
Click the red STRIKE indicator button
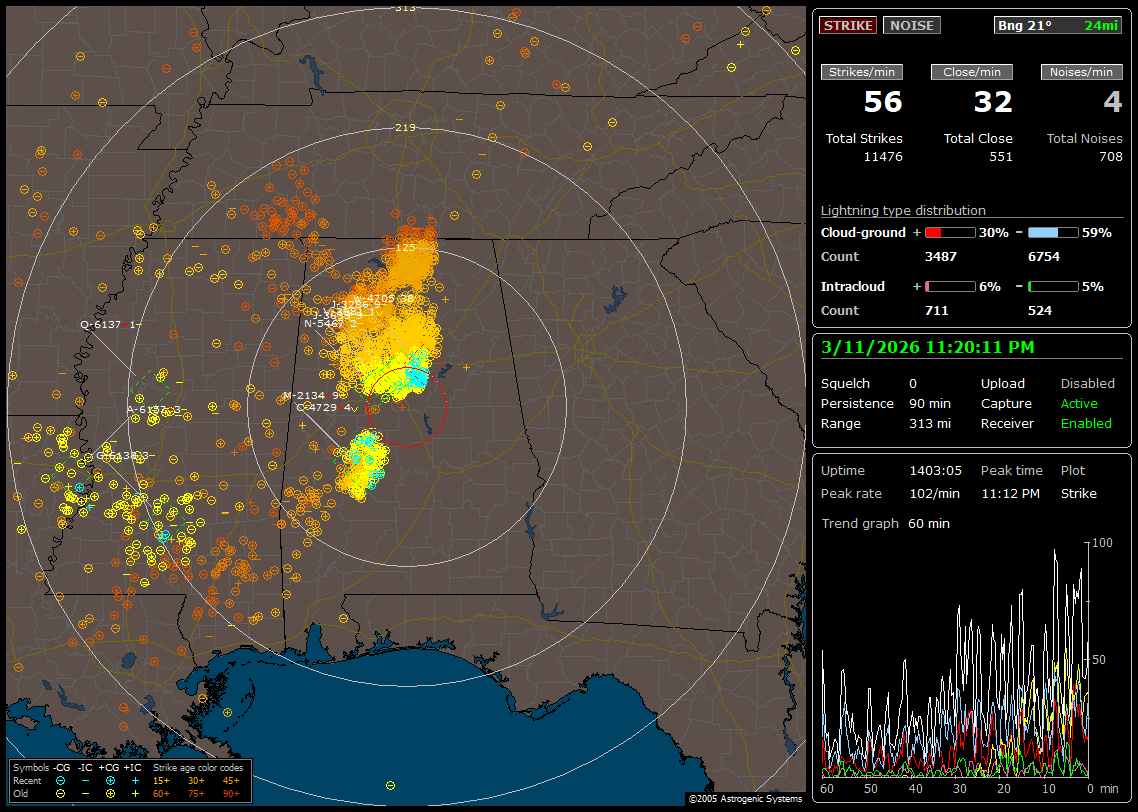coord(848,25)
